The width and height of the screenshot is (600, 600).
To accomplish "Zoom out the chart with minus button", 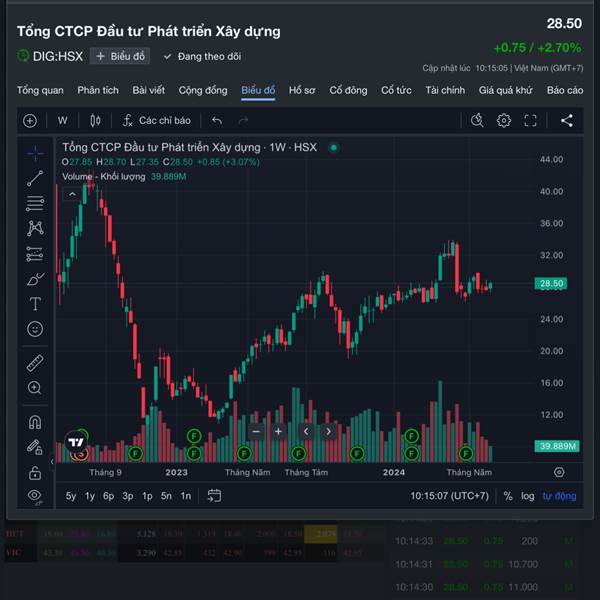I will pyautogui.click(x=256, y=432).
